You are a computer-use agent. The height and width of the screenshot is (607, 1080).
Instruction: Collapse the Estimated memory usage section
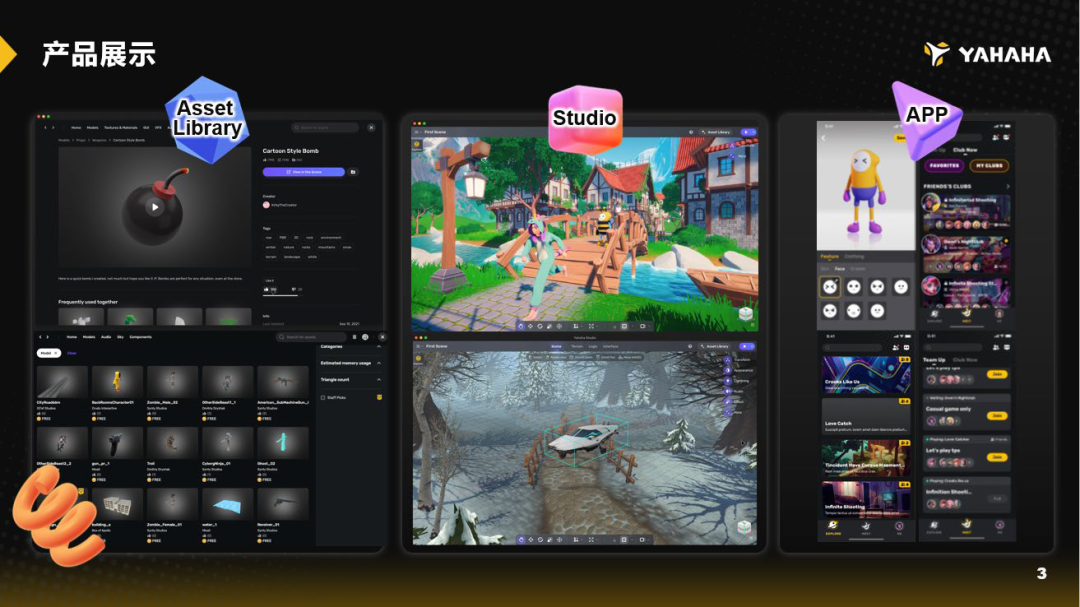pyautogui.click(x=379, y=363)
